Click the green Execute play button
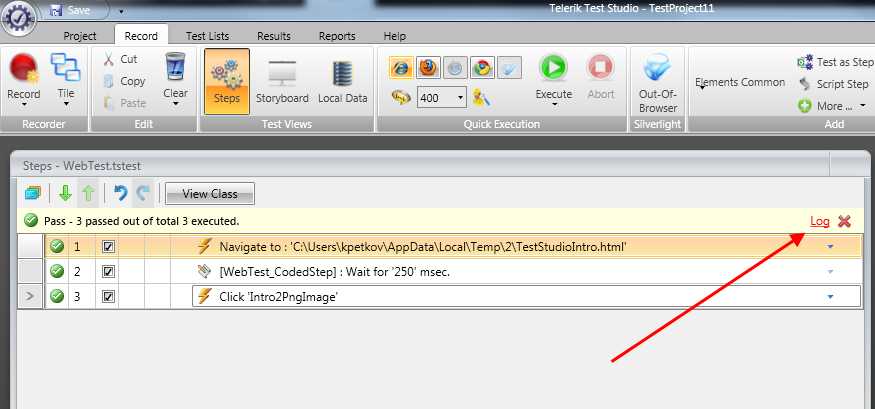Viewport: 875px width, 409px height. click(x=553, y=68)
